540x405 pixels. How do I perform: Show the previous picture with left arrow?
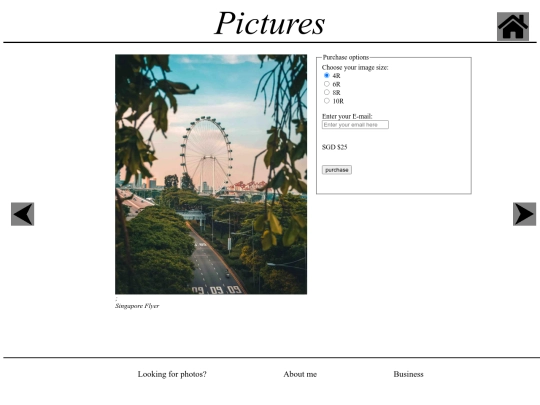pyautogui.click(x=22, y=214)
